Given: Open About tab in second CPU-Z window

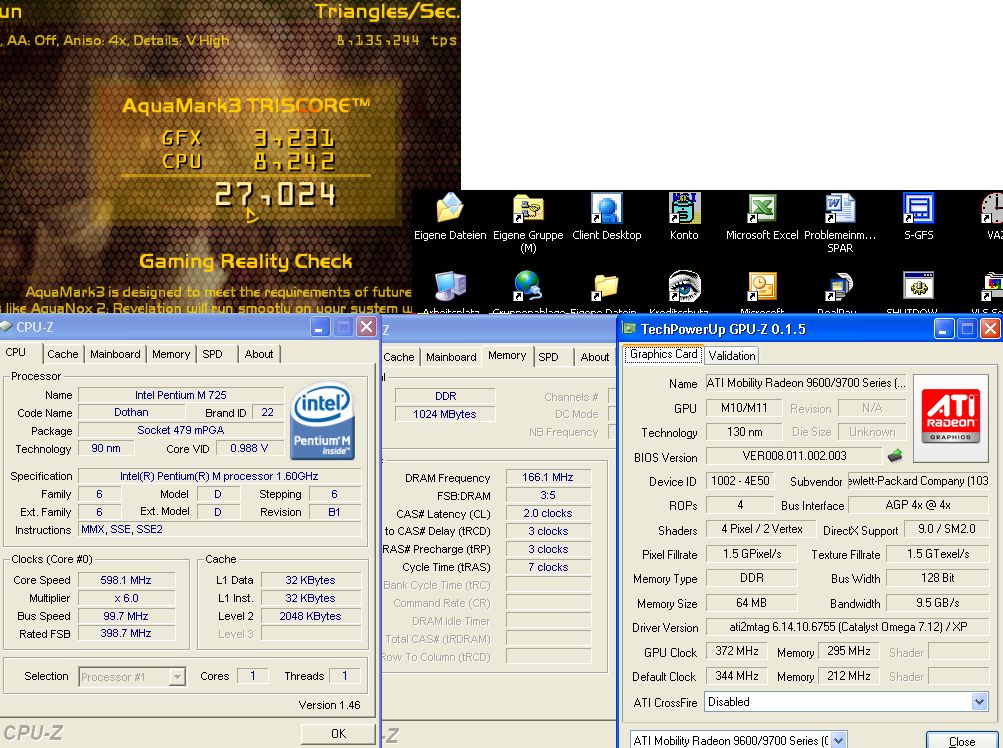Looking at the screenshot, I should [x=594, y=357].
